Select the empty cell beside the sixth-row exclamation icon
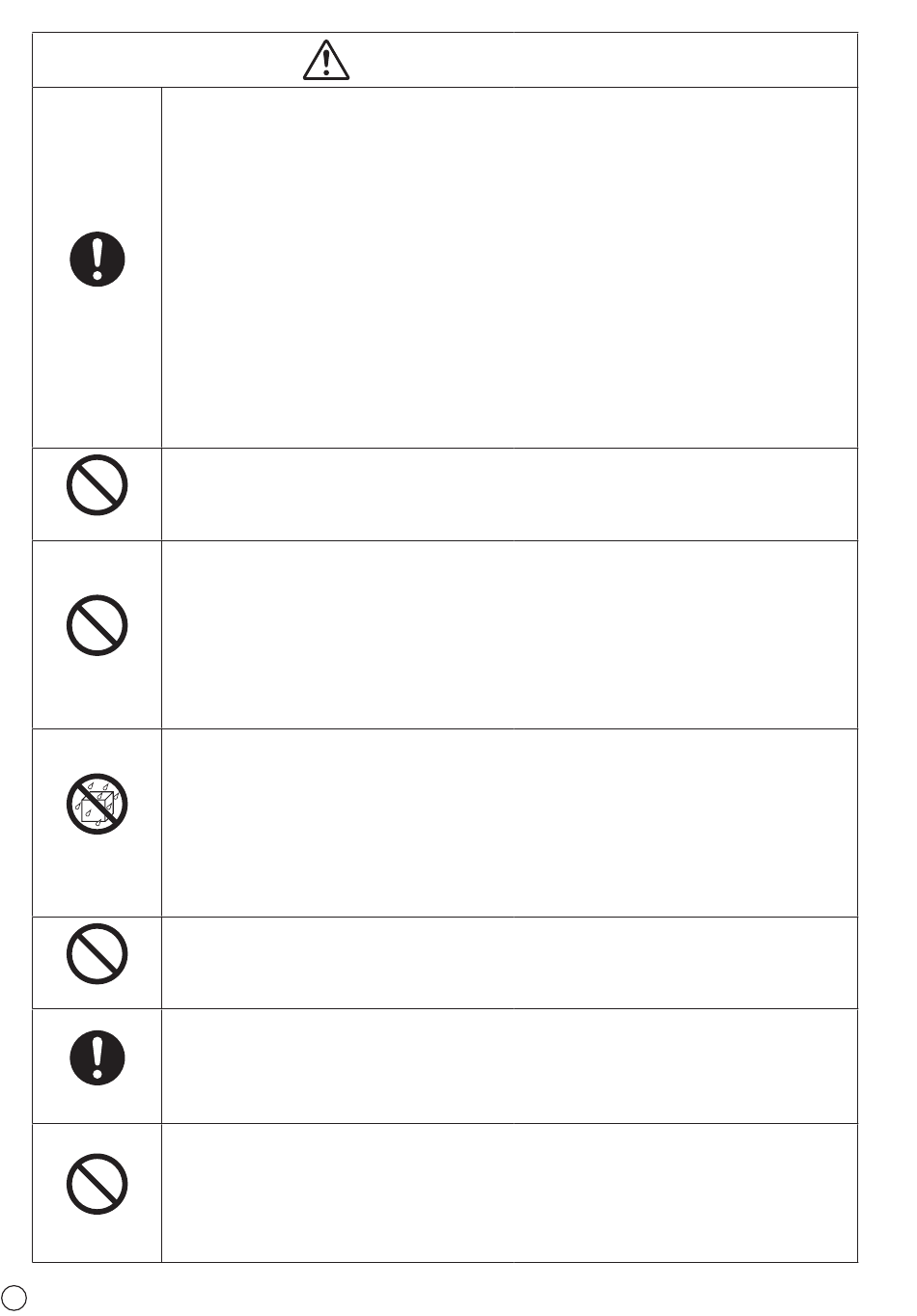This screenshot has height=1316, width=917. [509, 1066]
